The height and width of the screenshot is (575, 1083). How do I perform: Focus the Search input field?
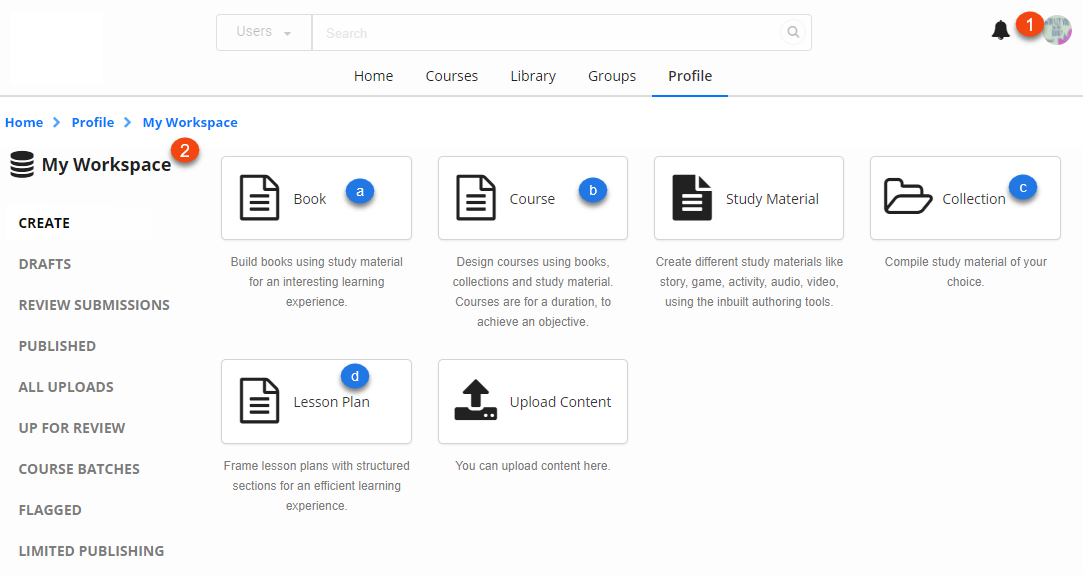(x=545, y=33)
